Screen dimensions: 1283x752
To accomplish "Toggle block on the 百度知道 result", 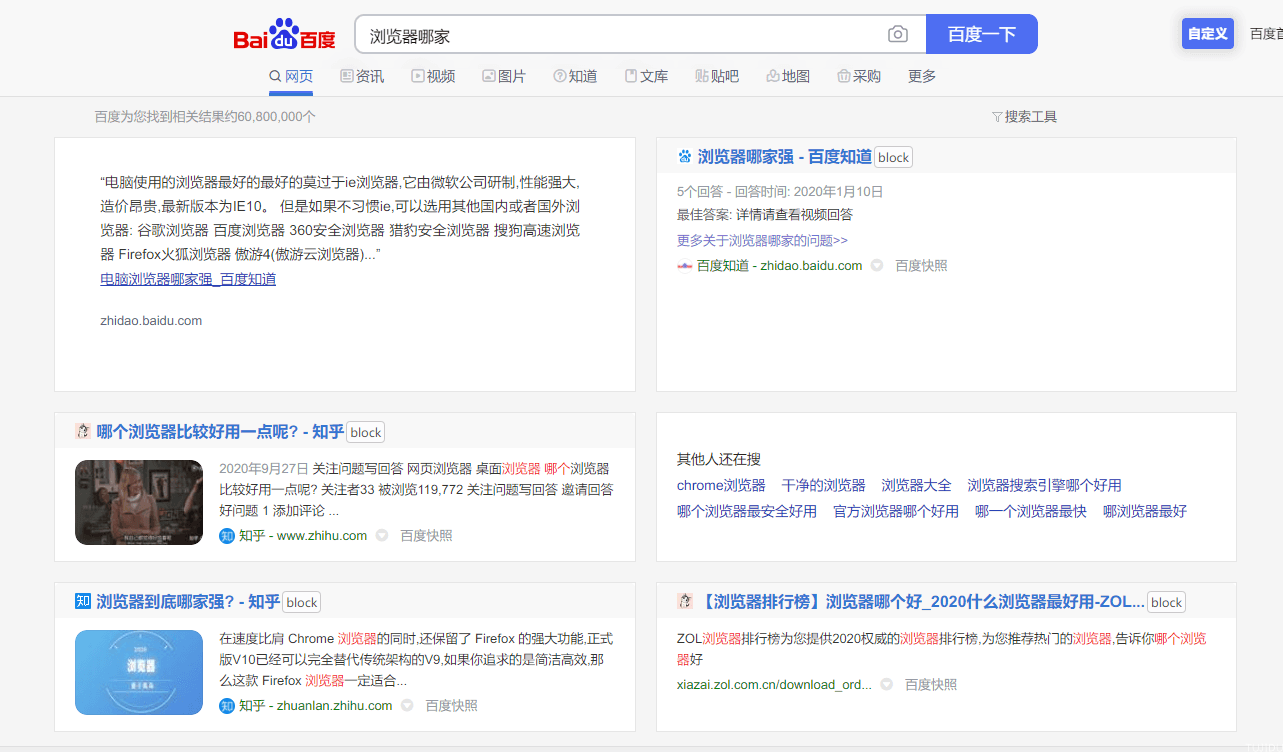I will 893,156.
